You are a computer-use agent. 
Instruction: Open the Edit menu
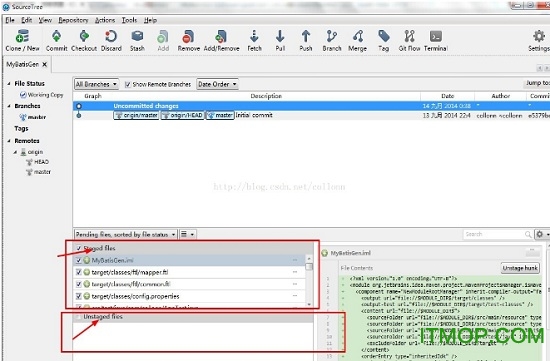[27, 20]
